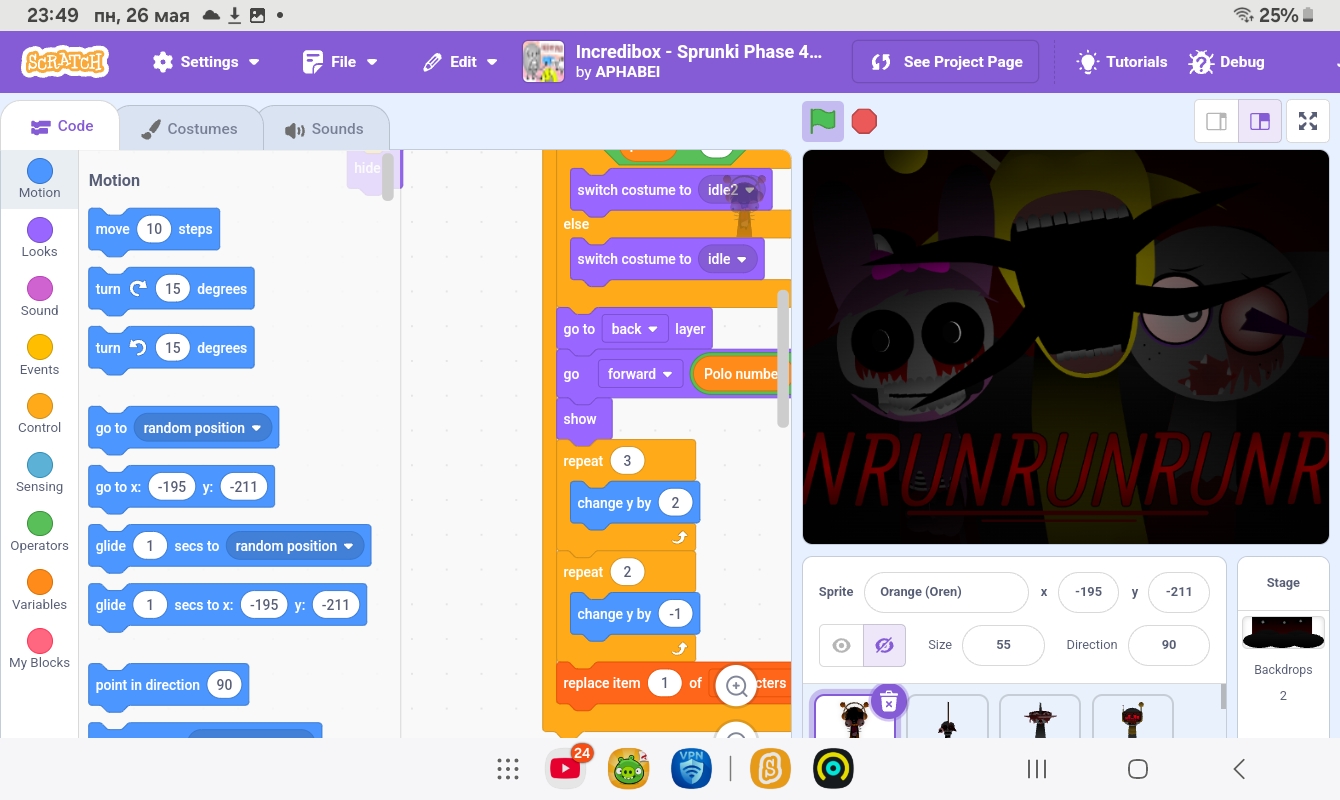1340x800 pixels.
Task: Select the third sprite thumbnail
Action: pyautogui.click(x=1040, y=717)
